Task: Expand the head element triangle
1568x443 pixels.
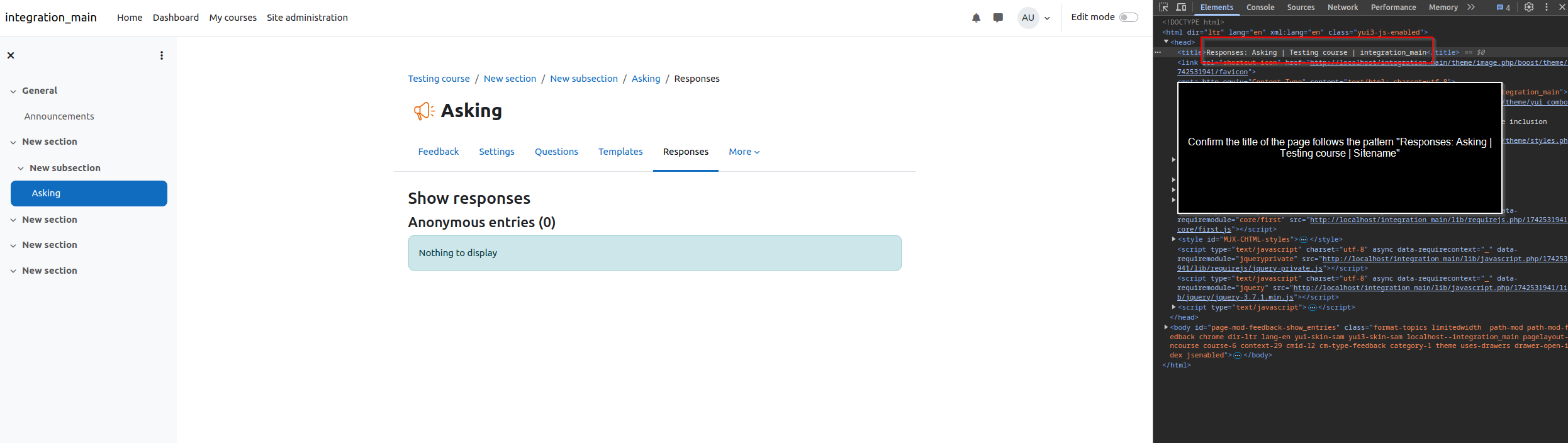Action: (x=1166, y=42)
